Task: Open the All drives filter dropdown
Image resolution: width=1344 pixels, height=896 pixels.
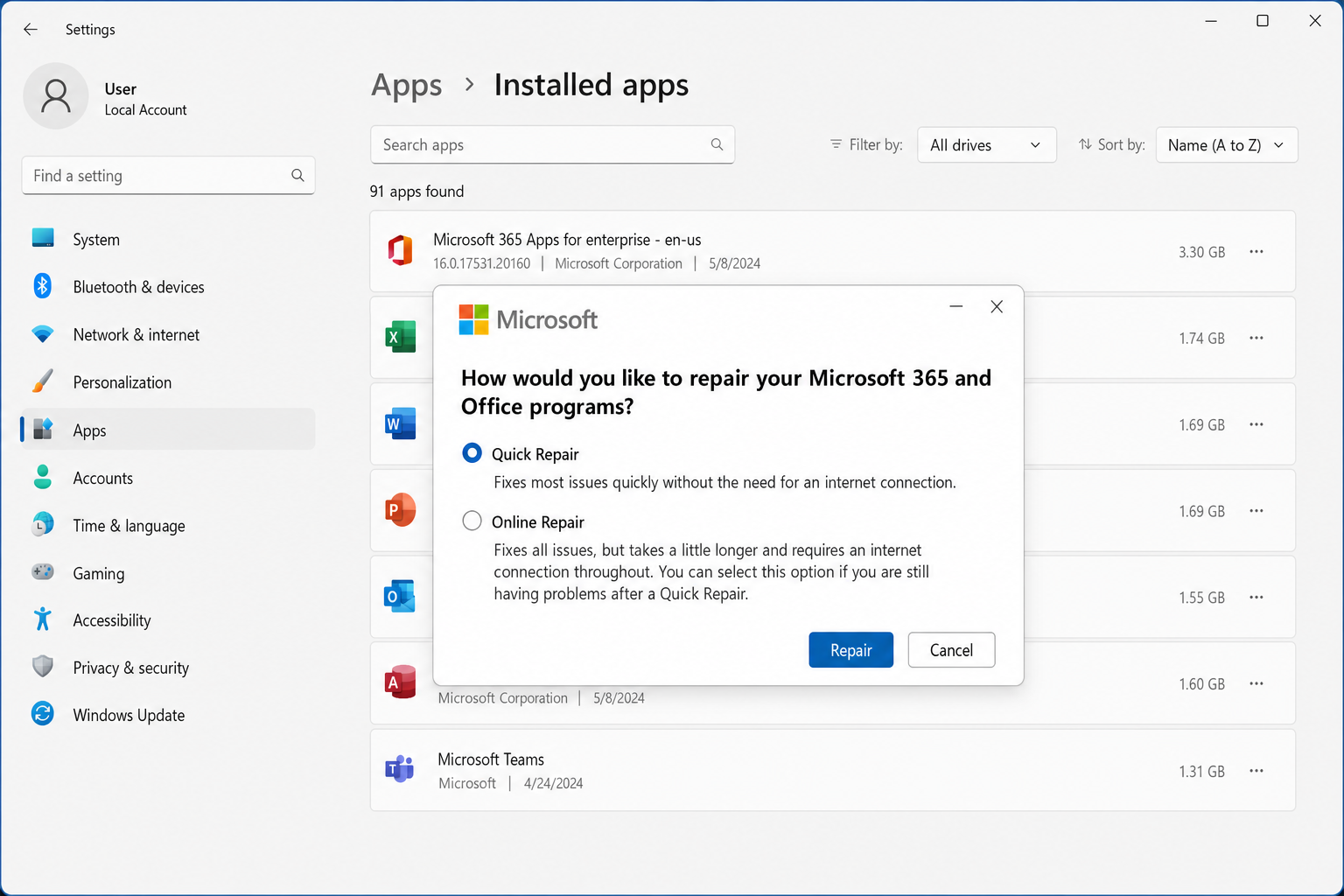Action: 986,145
